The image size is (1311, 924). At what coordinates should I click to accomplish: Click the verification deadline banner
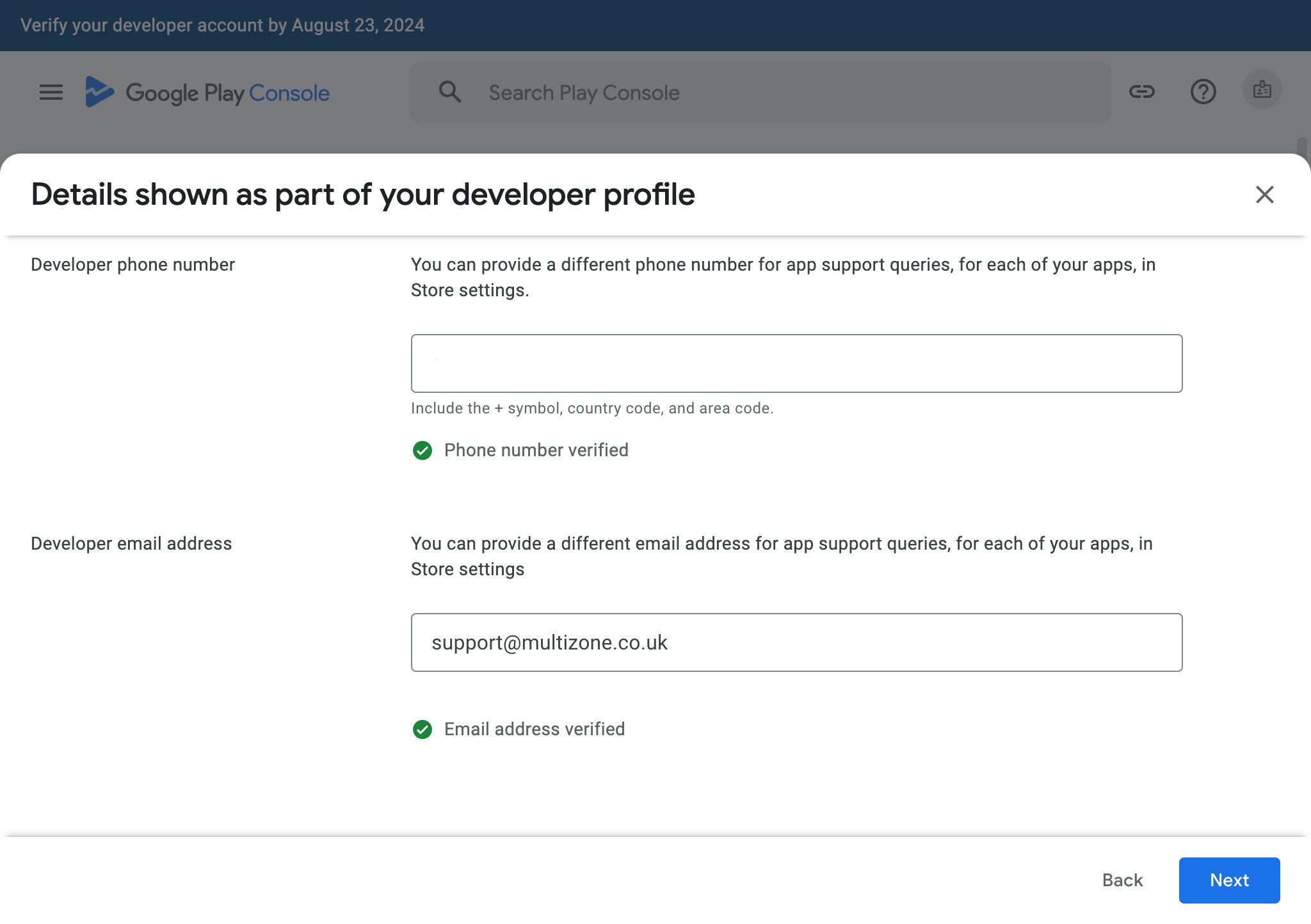pyautogui.click(x=223, y=25)
